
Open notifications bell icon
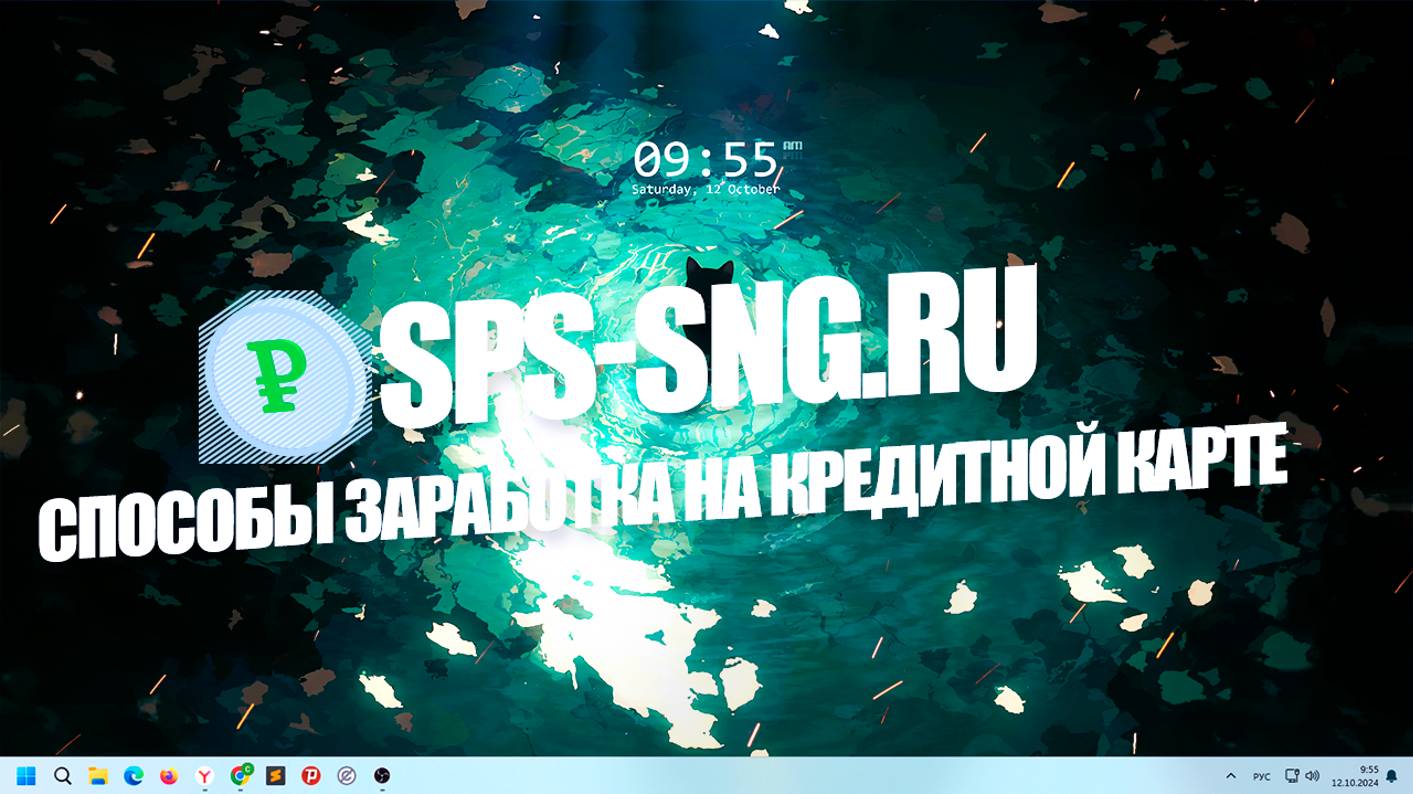pyautogui.click(x=1391, y=776)
